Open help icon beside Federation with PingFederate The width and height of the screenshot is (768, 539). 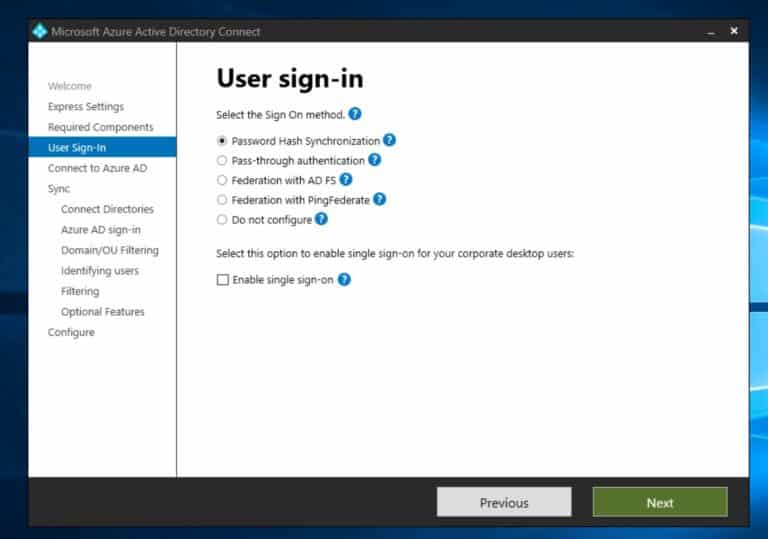click(x=379, y=199)
